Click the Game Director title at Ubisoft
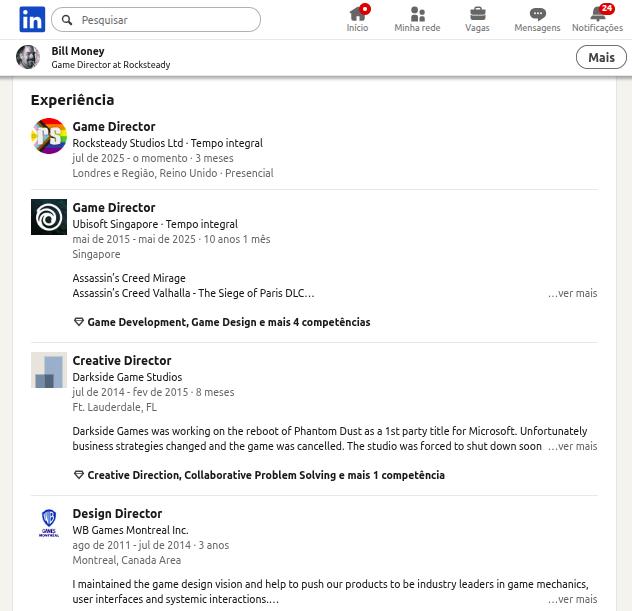 114,208
